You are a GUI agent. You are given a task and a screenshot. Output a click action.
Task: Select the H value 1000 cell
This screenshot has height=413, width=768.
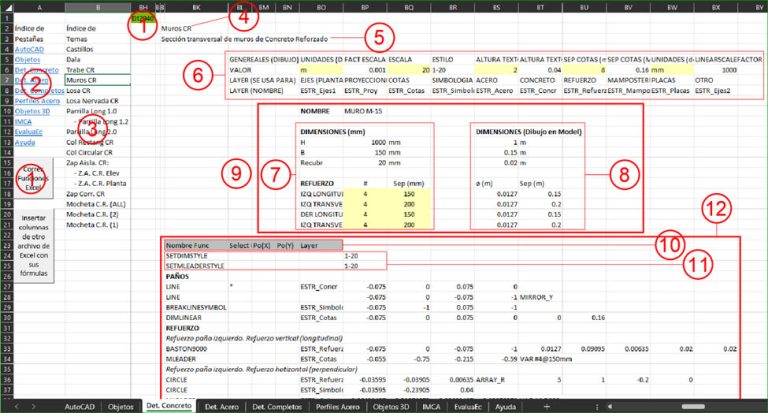[x=365, y=143]
